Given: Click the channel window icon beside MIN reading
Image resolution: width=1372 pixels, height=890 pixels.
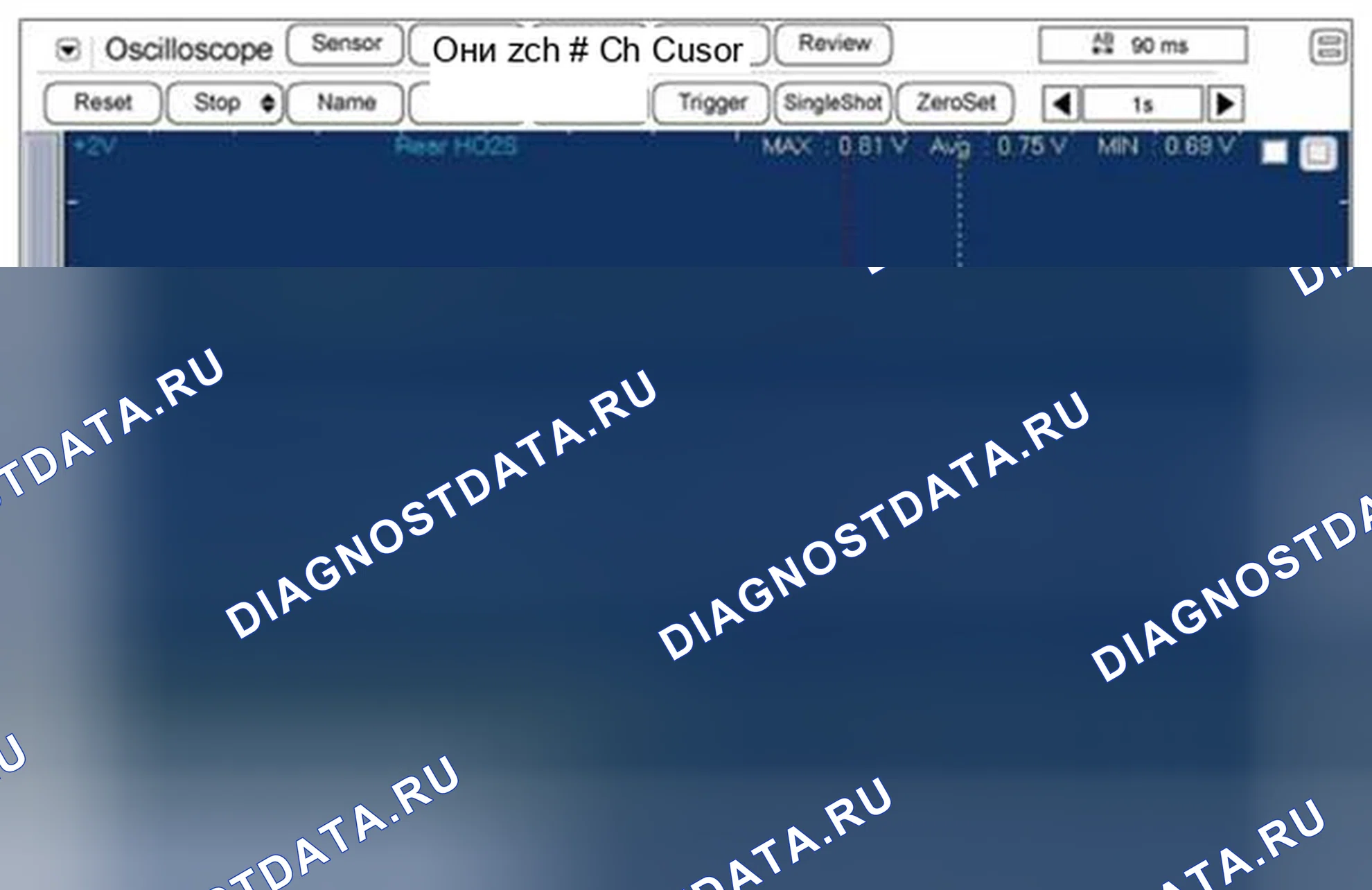Looking at the screenshot, I should [1318, 153].
